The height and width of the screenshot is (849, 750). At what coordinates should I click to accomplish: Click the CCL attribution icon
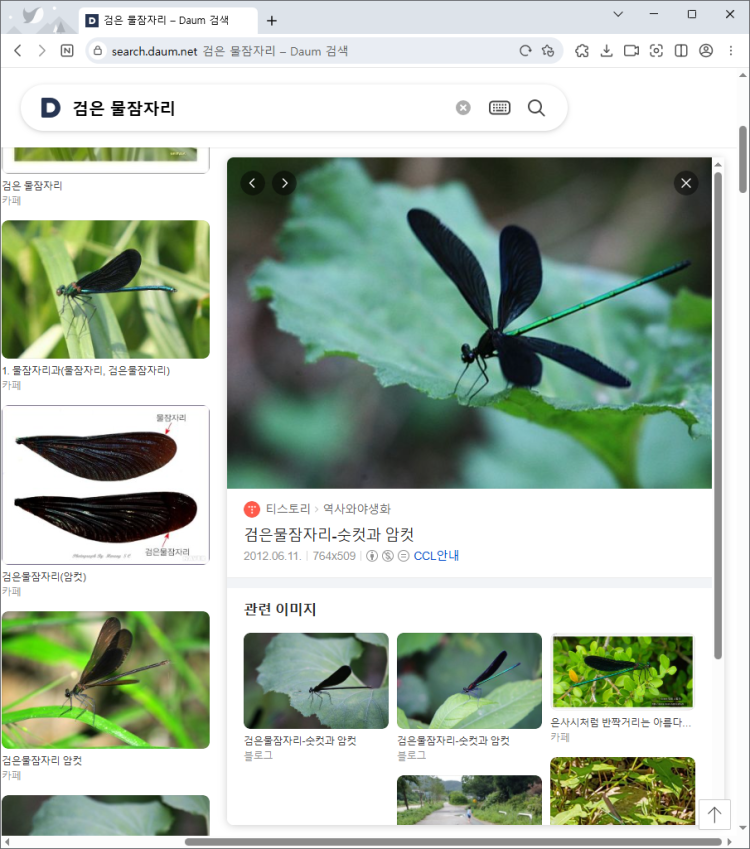(x=371, y=556)
